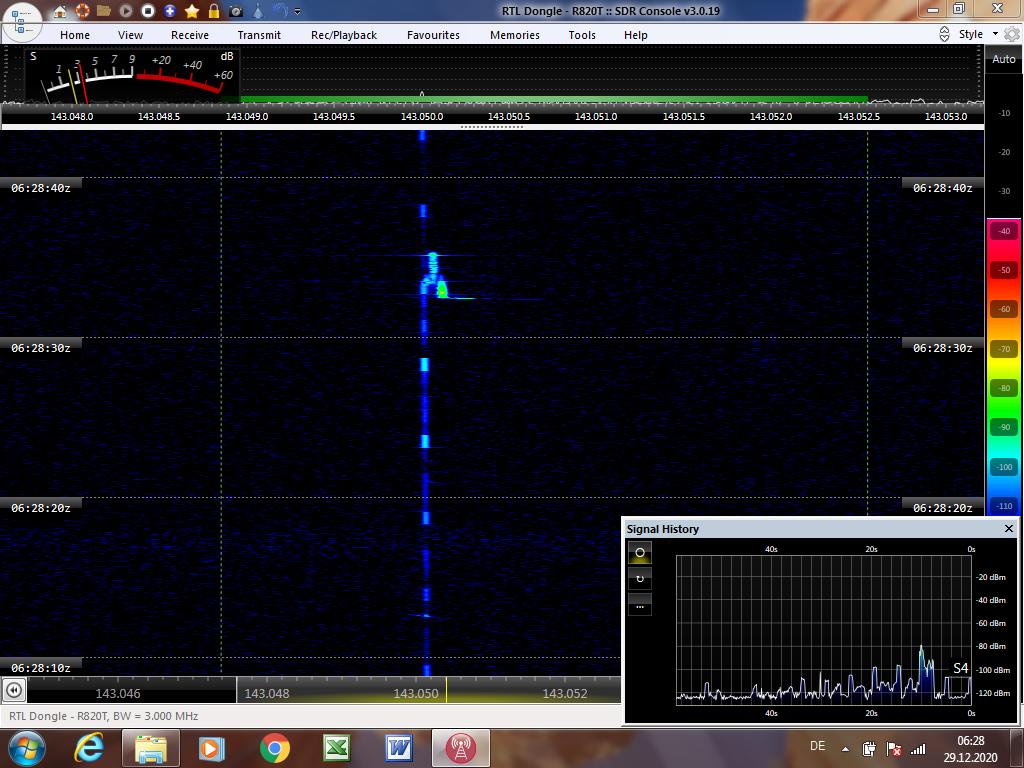Viewport: 1024px width, 768px height.
Task: Show hidden tray icons arrow
Action: pyautogui.click(x=845, y=749)
